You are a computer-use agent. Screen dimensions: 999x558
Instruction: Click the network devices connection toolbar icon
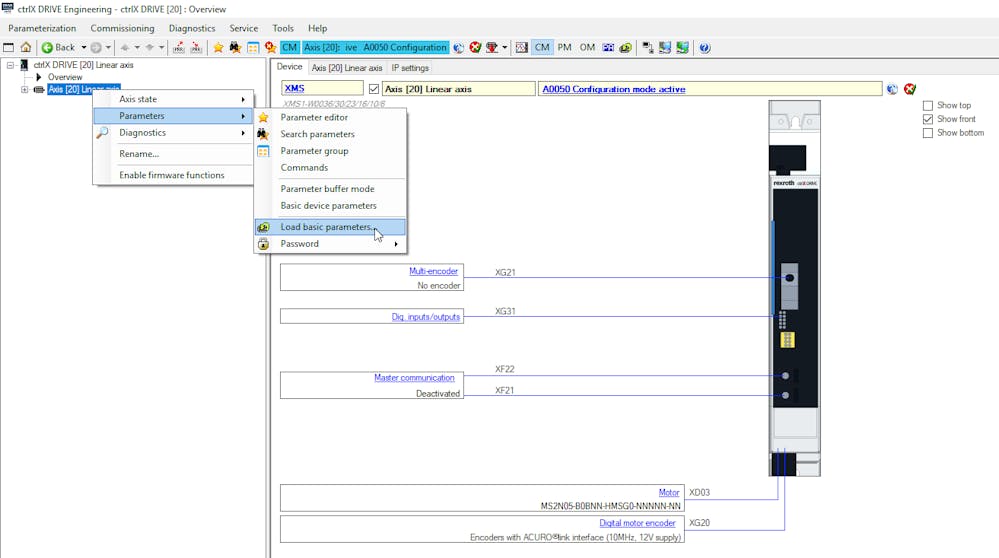tap(648, 47)
